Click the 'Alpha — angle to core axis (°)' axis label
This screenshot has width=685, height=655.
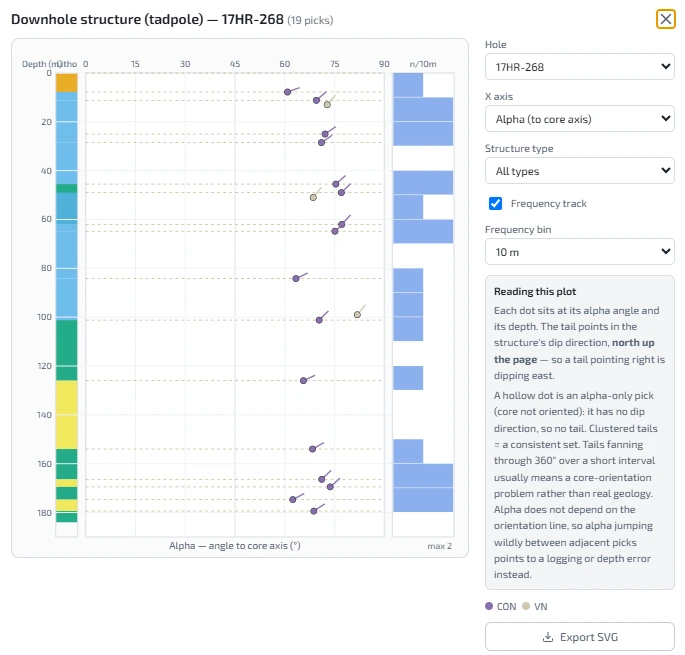(x=235, y=545)
